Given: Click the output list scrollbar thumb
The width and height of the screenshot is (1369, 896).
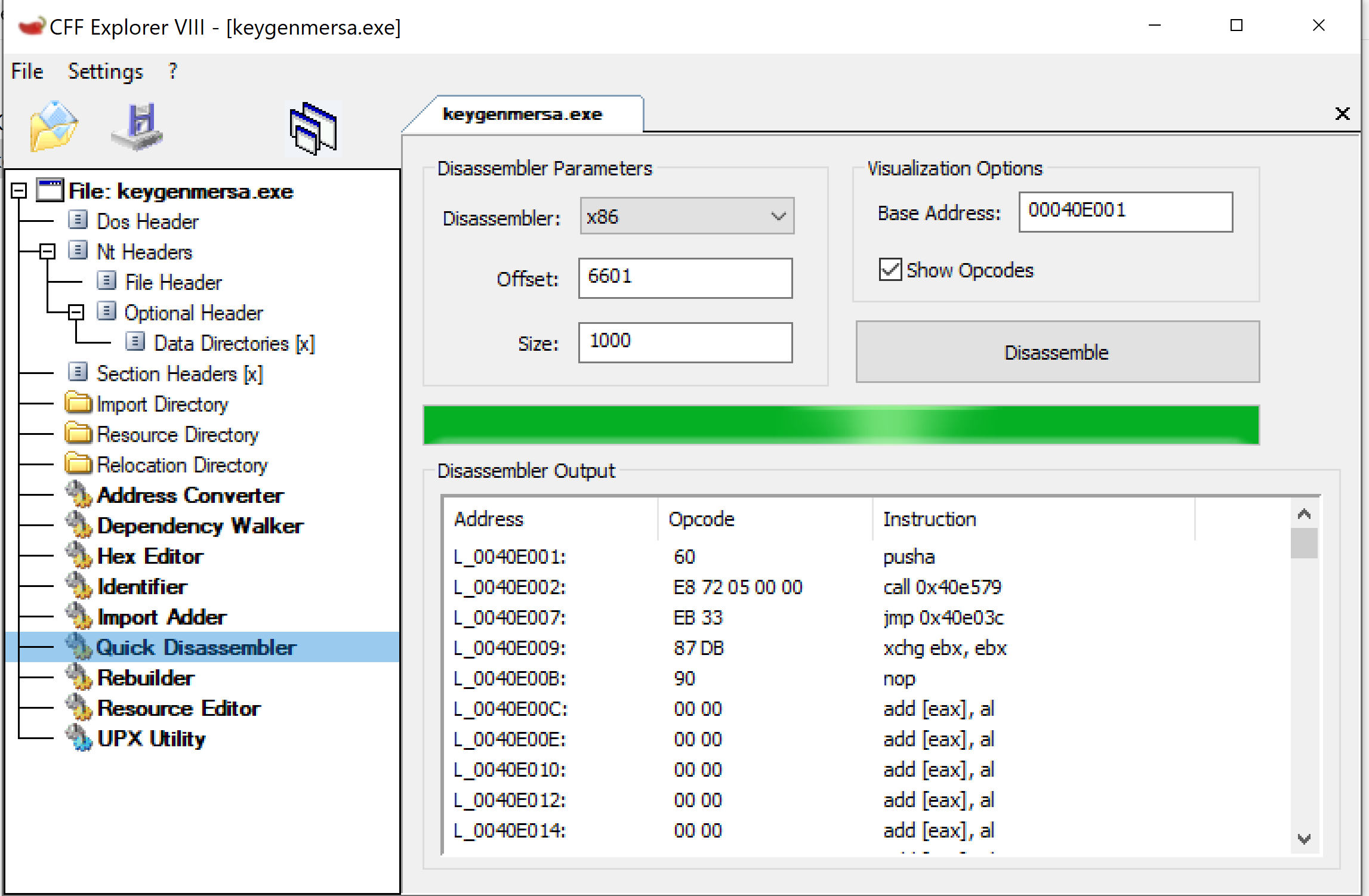Looking at the screenshot, I should pos(1305,543).
